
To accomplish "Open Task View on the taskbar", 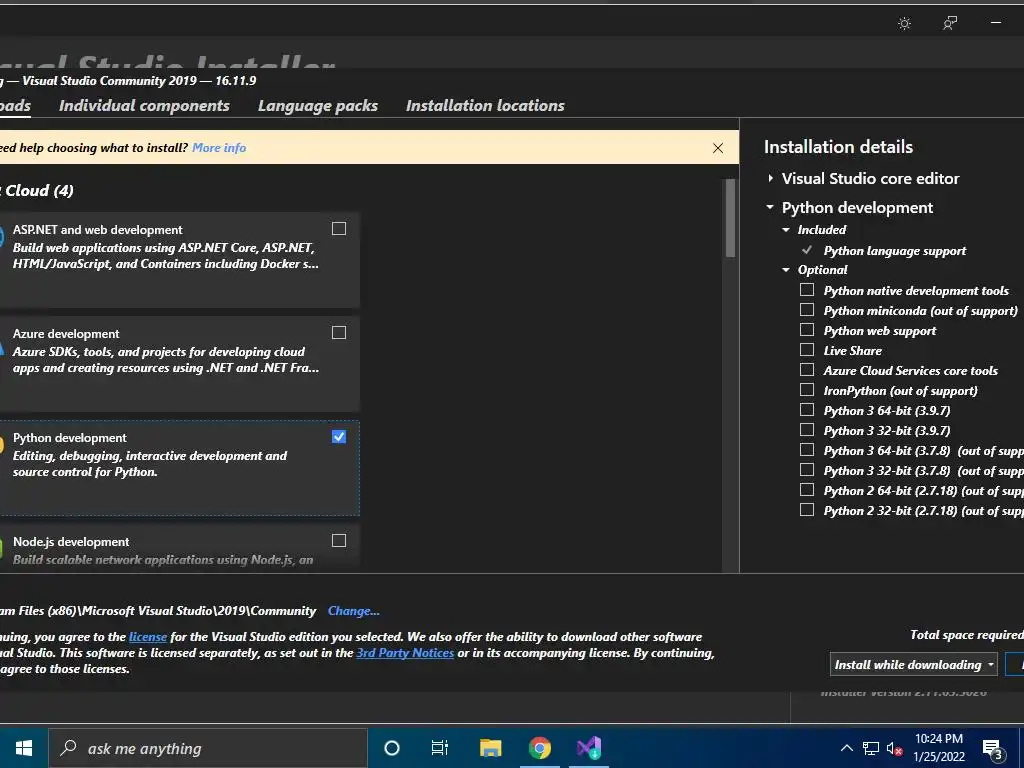I will [440, 748].
